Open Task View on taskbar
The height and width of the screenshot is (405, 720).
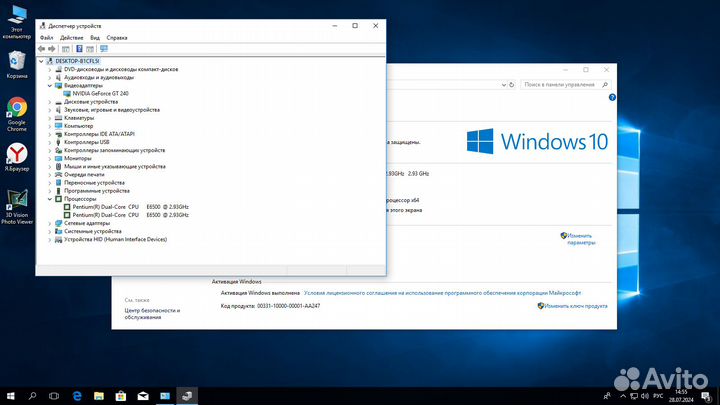54,396
